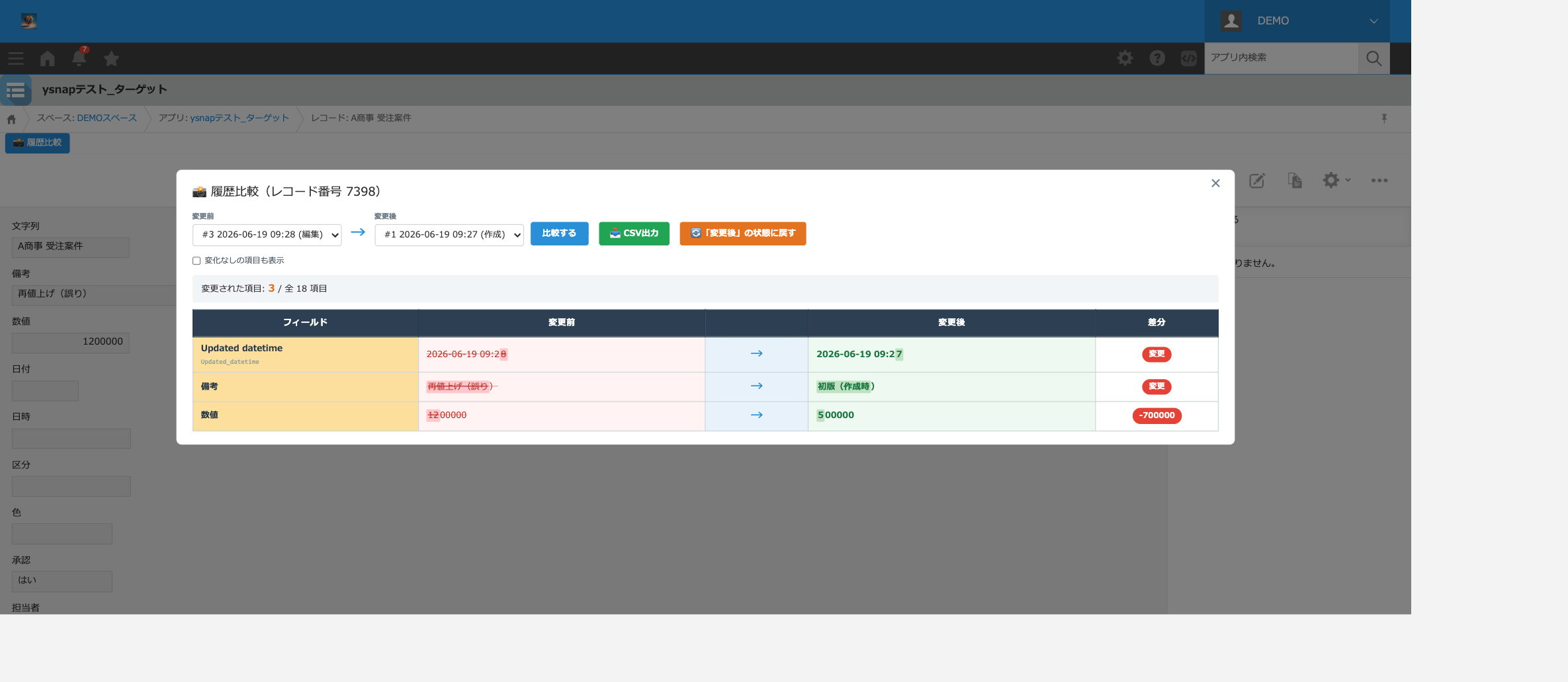Open the notifications bell icon
The height and width of the screenshot is (682, 1568).
coord(79,58)
